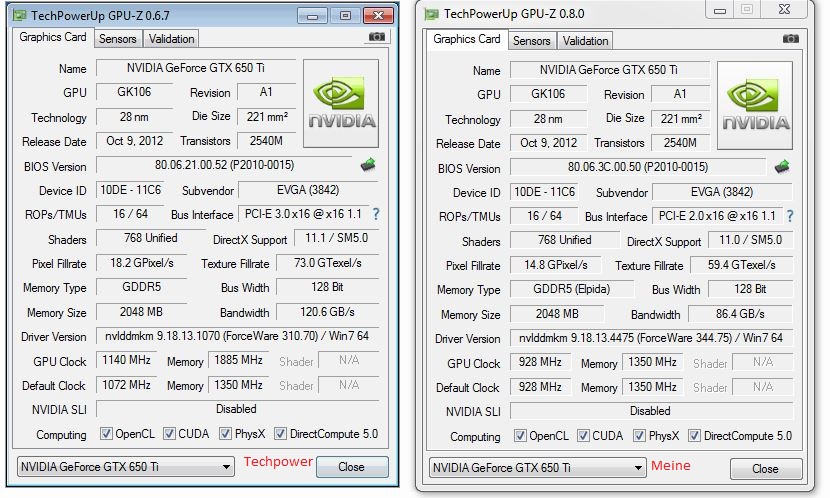The width and height of the screenshot is (830, 498).
Task: Click DirectX Support value 11.0 / SM5.0
Action: [x=750, y=240]
